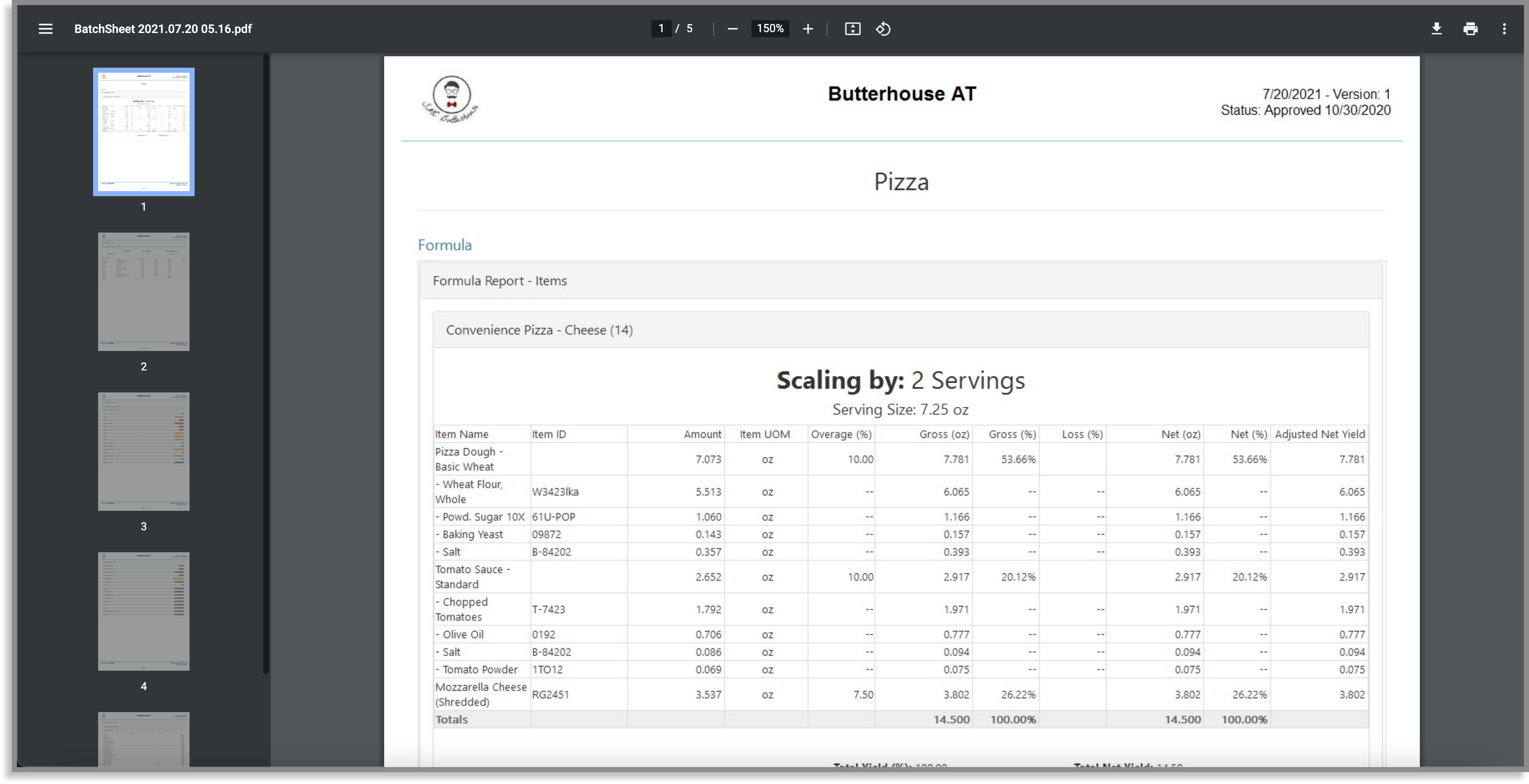This screenshot has width=1529, height=784.
Task: Click the Tomato Sauce - Standard row name
Action: (473, 576)
